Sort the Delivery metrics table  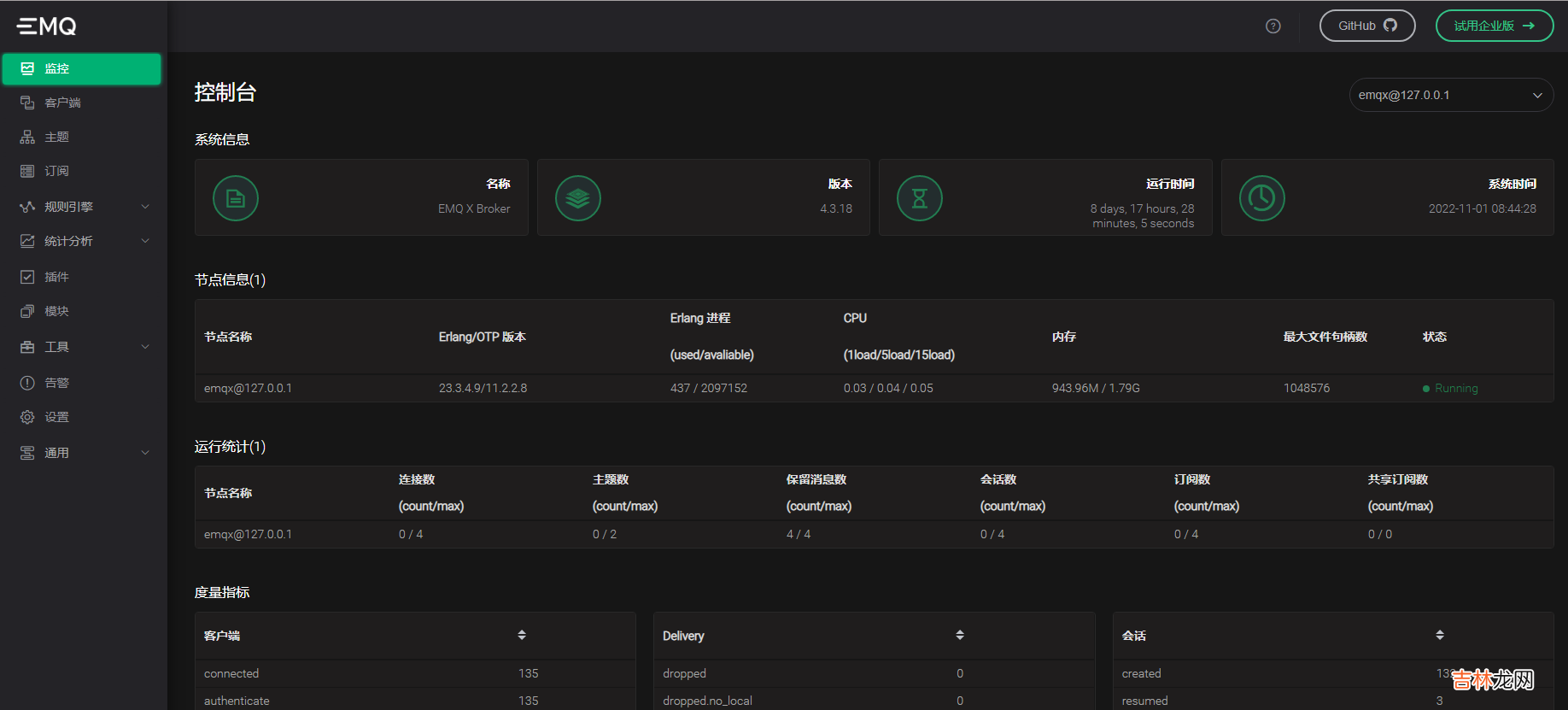(960, 635)
